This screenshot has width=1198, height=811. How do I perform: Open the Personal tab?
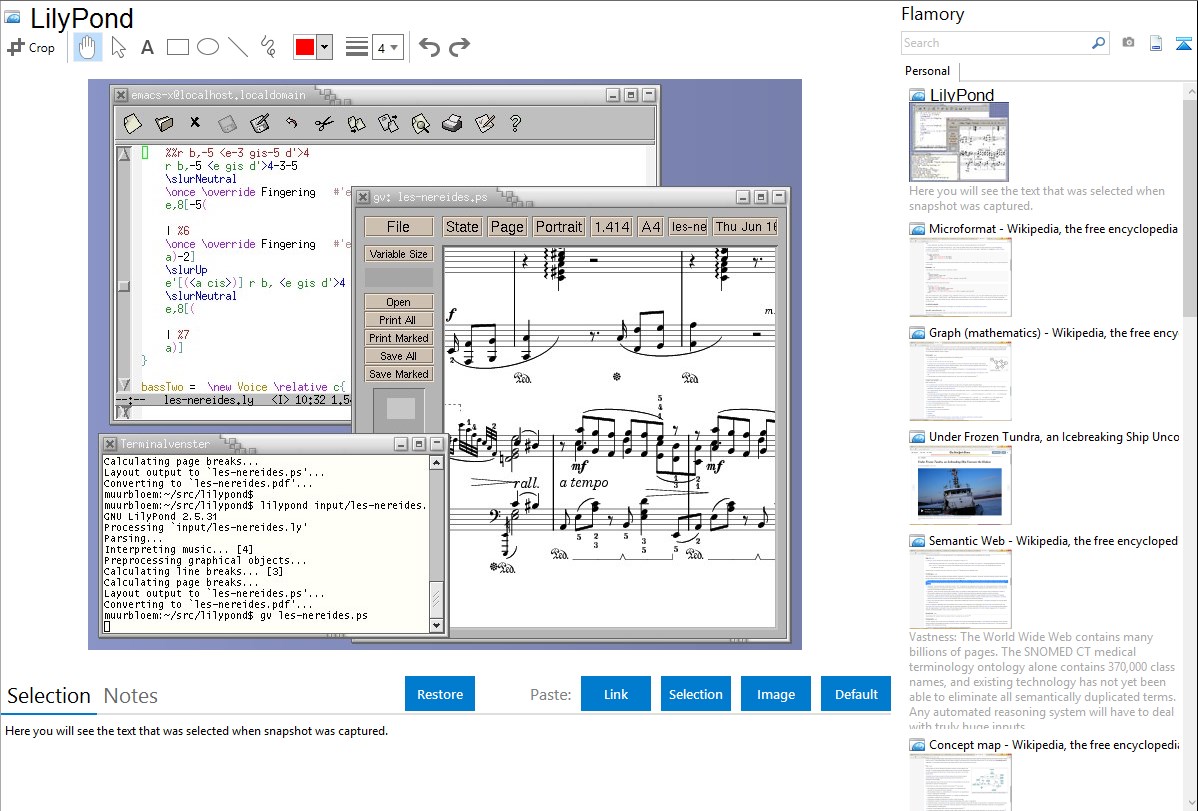coord(927,71)
